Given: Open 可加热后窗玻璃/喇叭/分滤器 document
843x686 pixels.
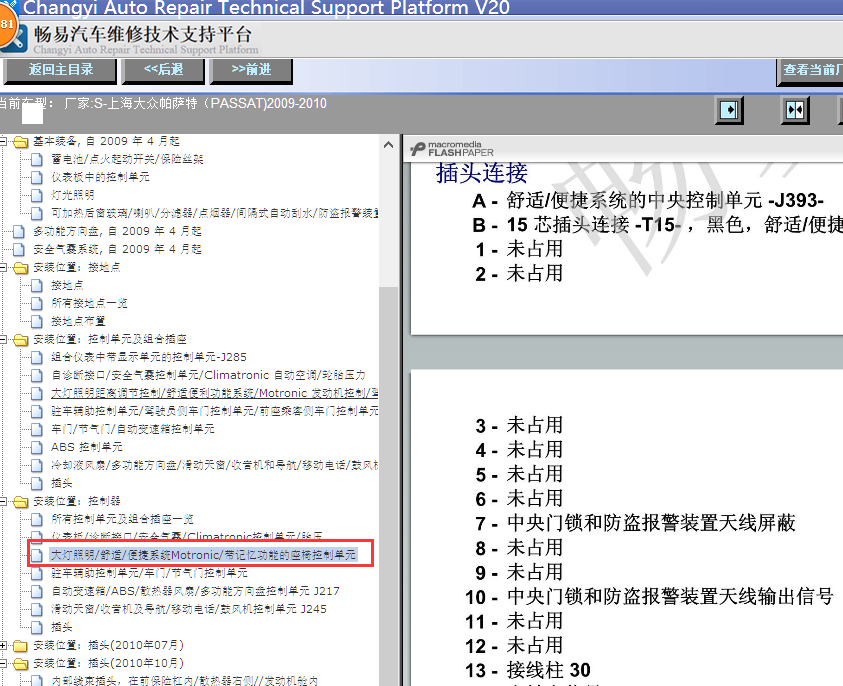Looking at the screenshot, I should [215, 213].
